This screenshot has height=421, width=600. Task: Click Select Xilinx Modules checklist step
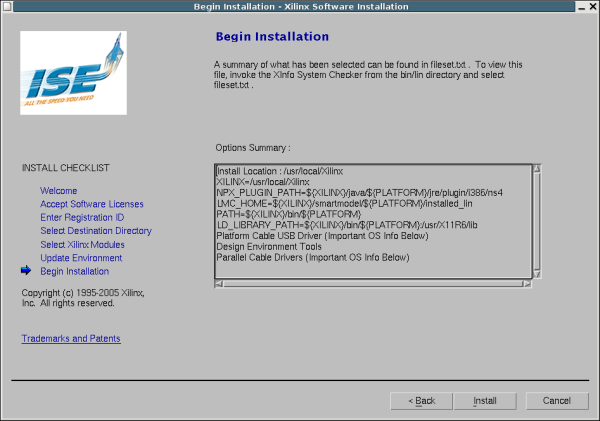[82, 244]
